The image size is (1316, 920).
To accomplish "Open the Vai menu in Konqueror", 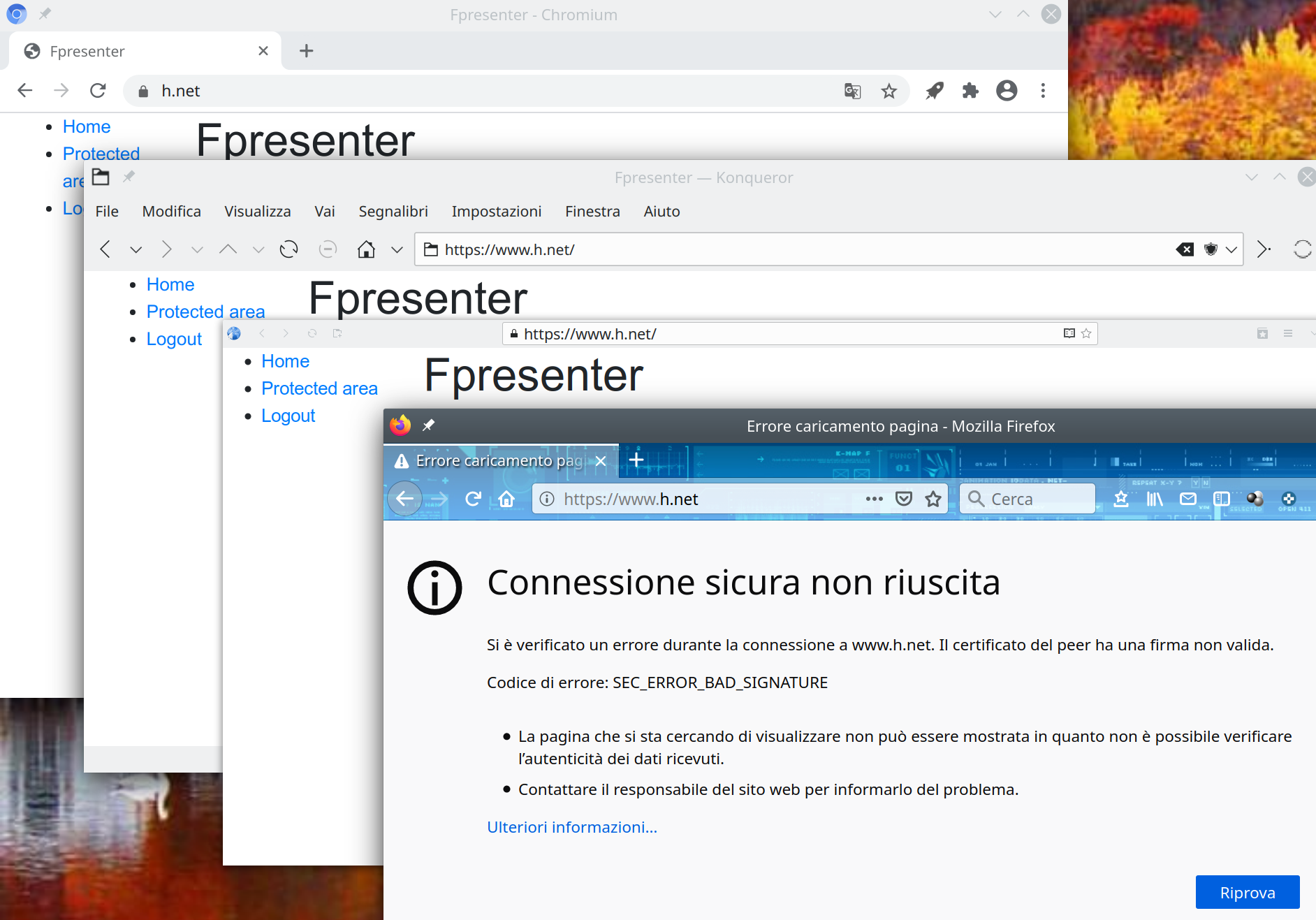I will pos(325,211).
